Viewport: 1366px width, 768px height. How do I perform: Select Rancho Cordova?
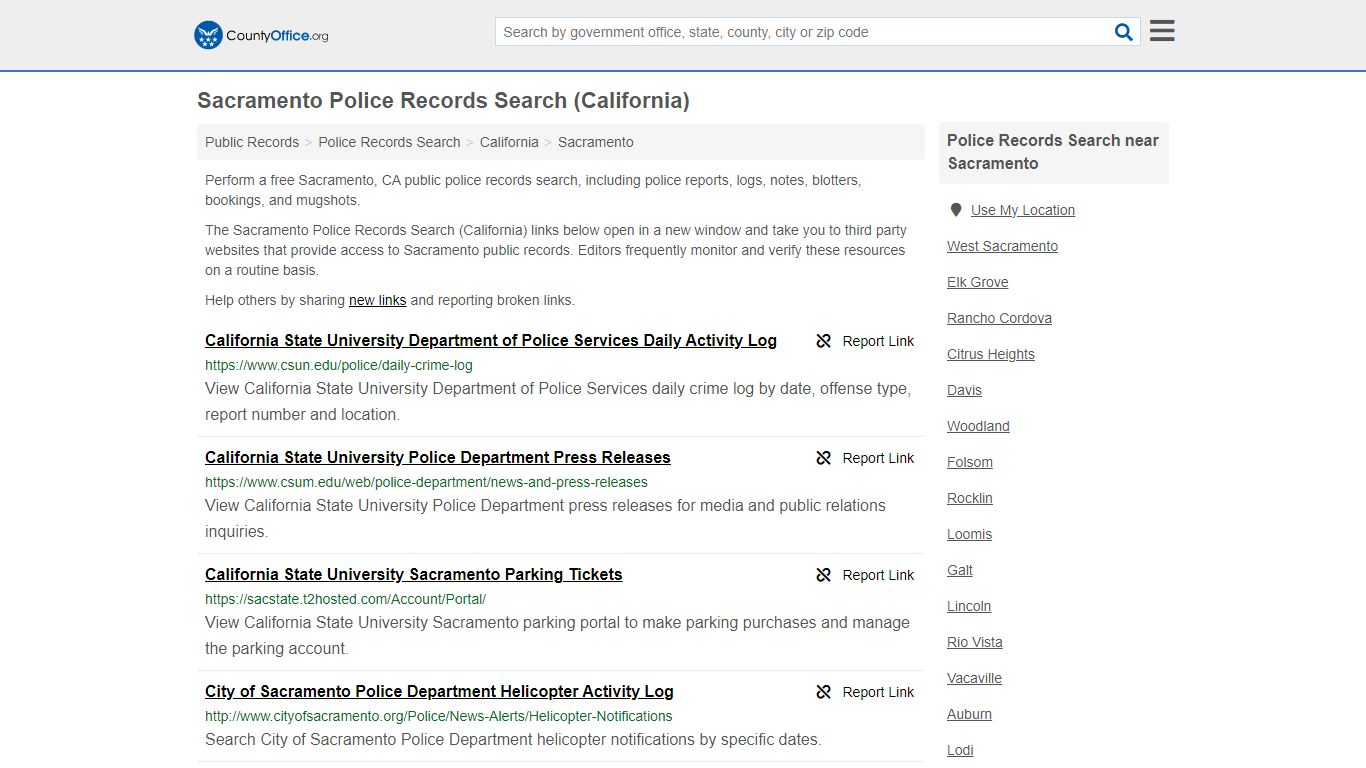[x=999, y=318]
